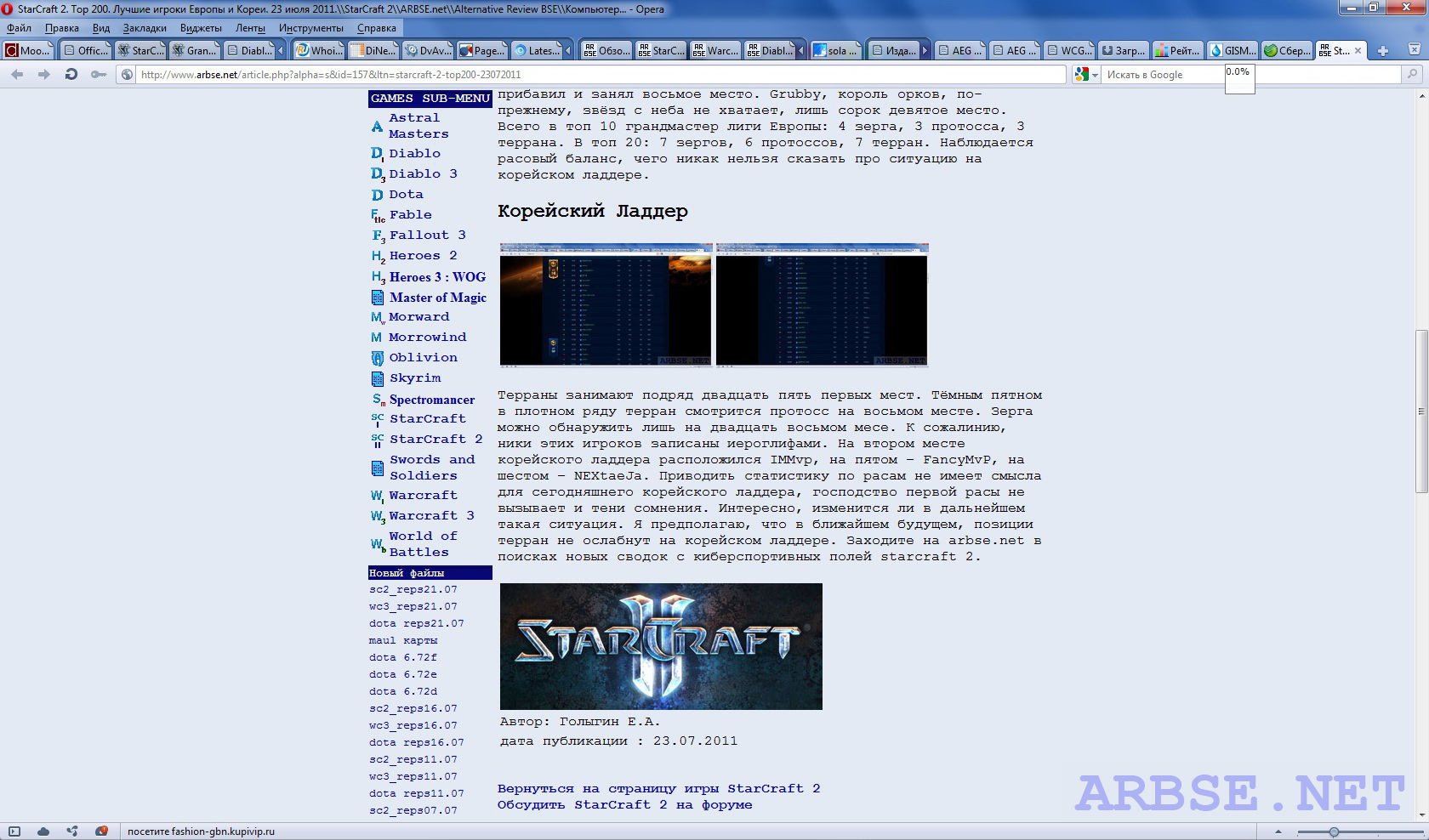Viewport: 1429px width, 840px height.
Task: Close the active 'St...' tab
Action: [1358, 51]
